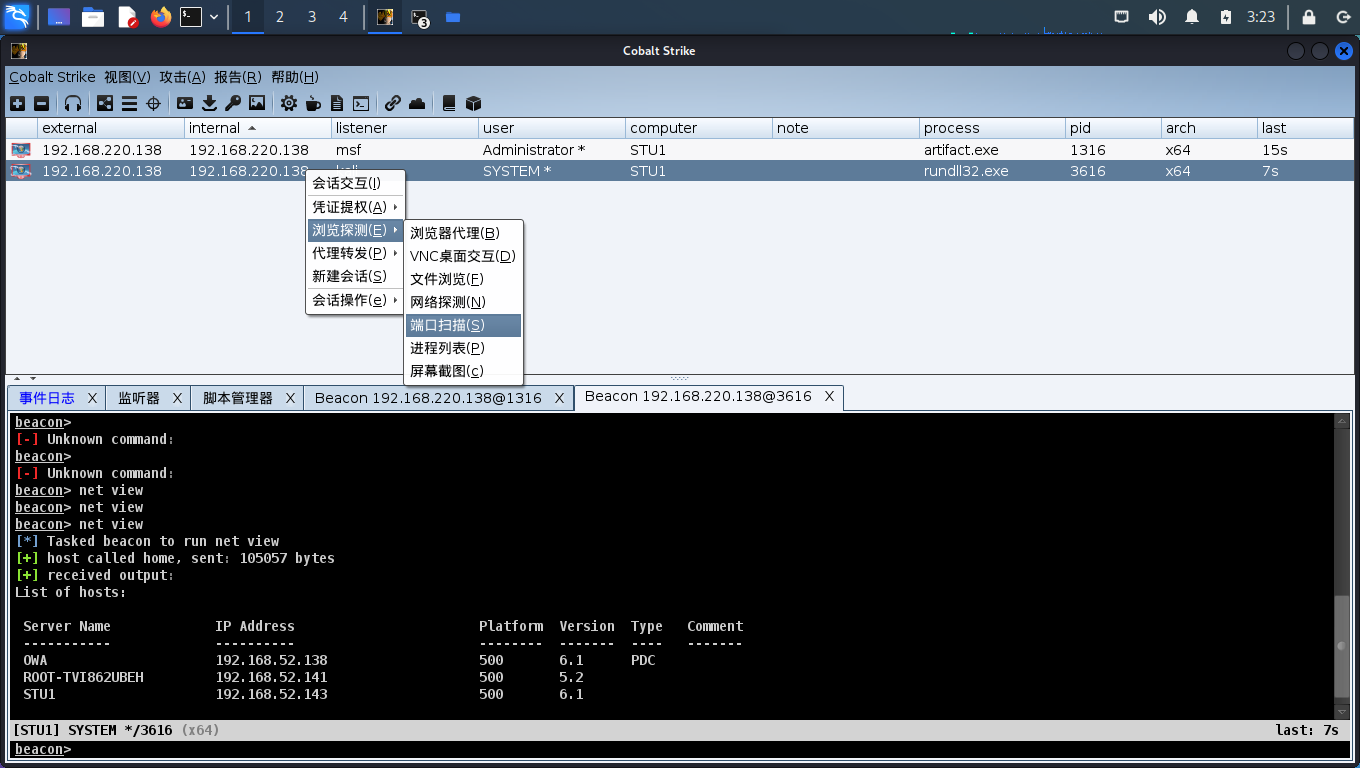Open Keystrokes via the key icon
The width and height of the screenshot is (1360, 768).
233,103
